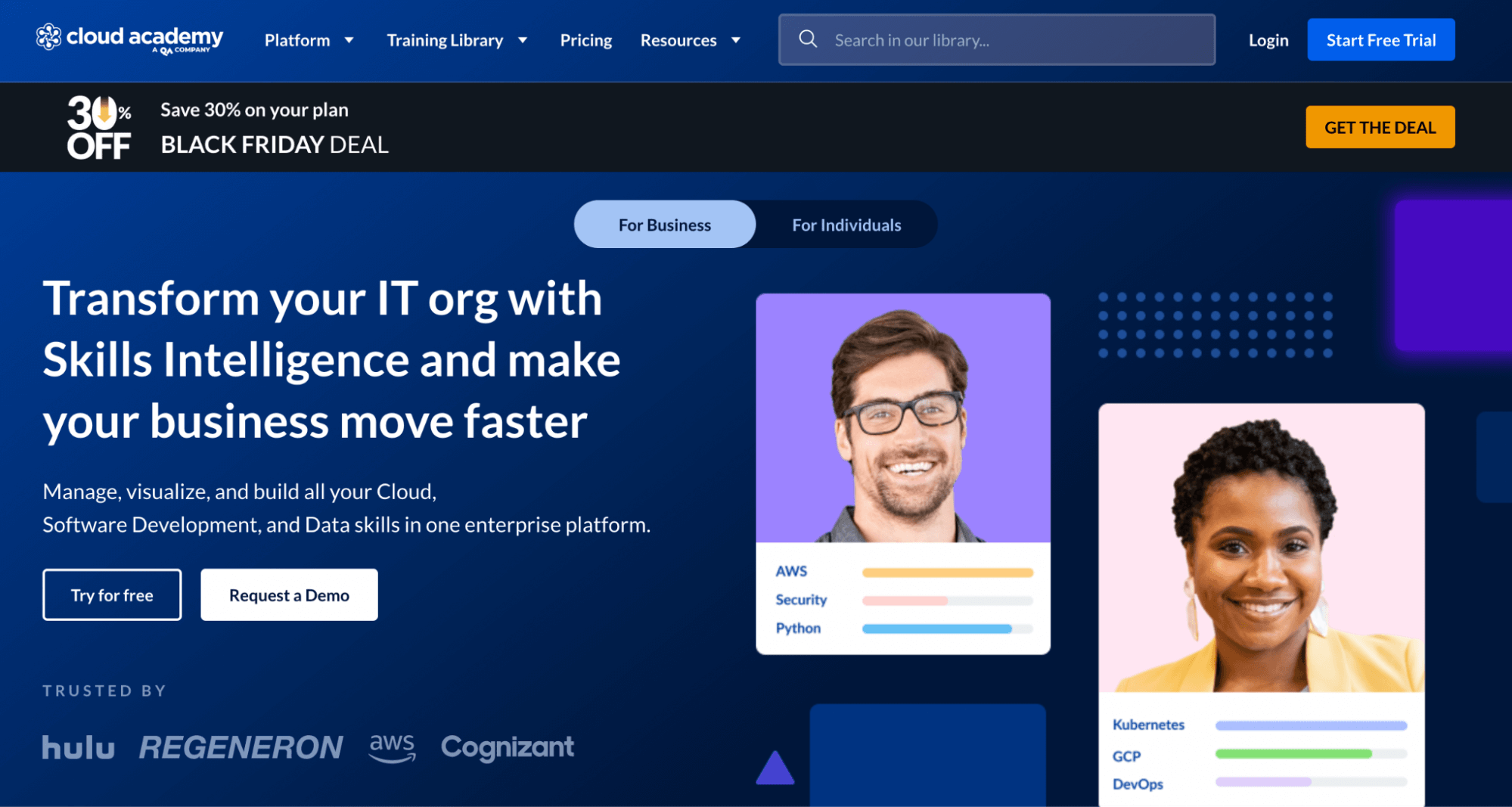
Task: Open the Training Library menu
Action: pos(445,40)
